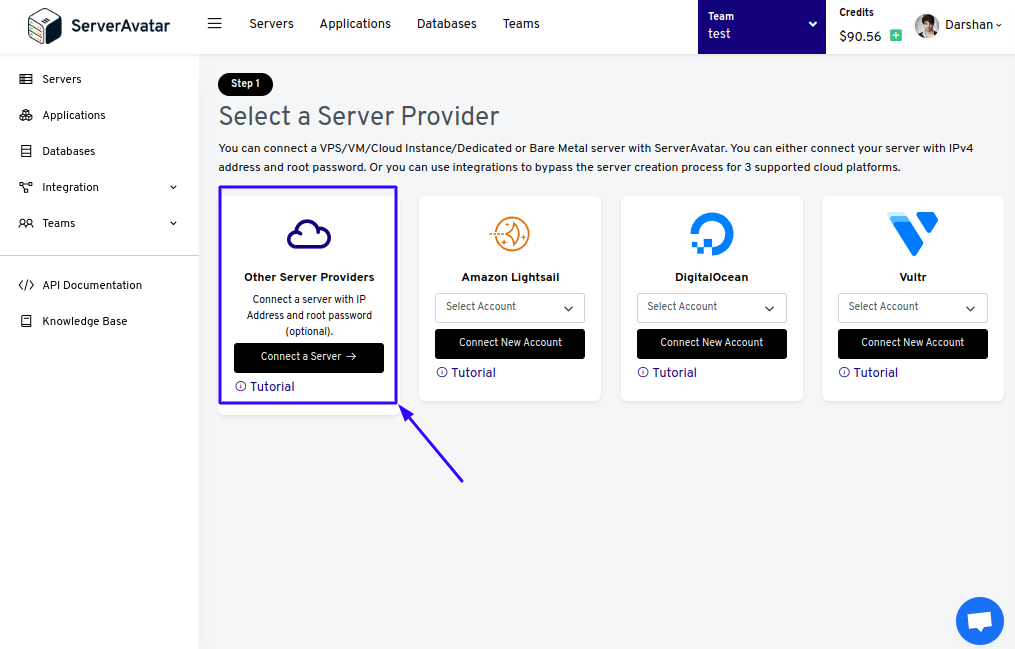This screenshot has width=1015, height=649.
Task: Click Connect New Account for Amazon Lightsail
Action: [510, 344]
